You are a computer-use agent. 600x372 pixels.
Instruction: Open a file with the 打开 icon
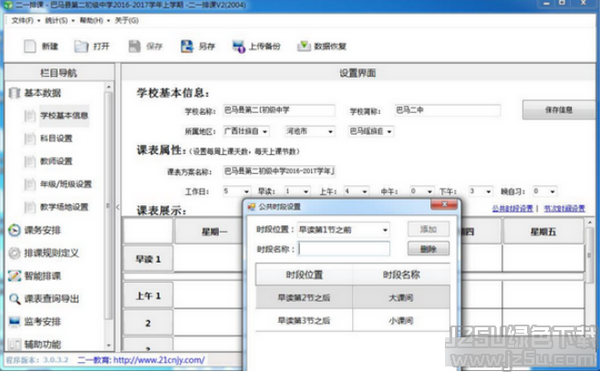coord(81,46)
